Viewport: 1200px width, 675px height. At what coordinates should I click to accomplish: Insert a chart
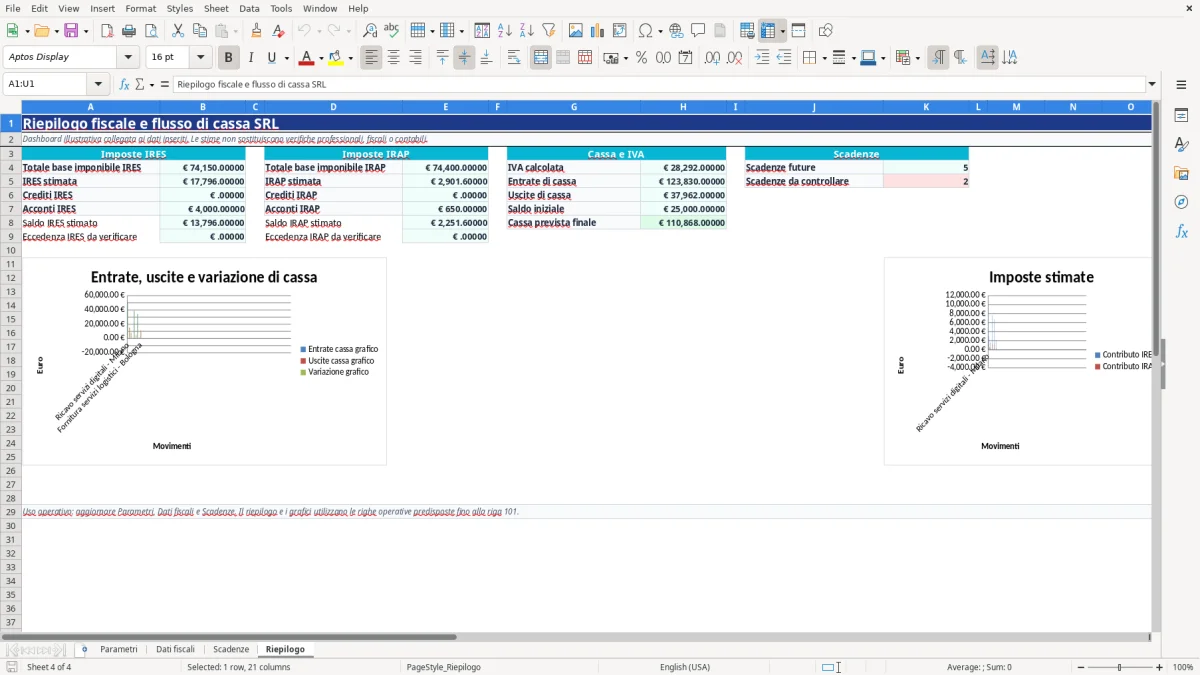pyautogui.click(x=598, y=31)
